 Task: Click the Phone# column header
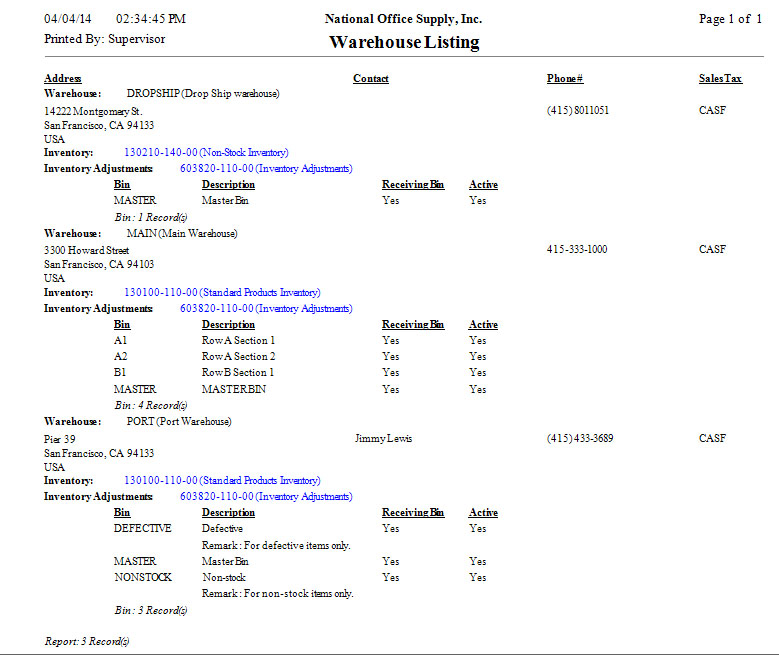(565, 79)
